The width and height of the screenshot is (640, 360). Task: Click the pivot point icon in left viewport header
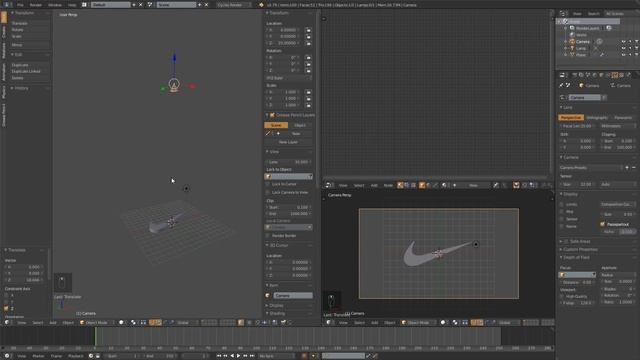tap(133, 322)
